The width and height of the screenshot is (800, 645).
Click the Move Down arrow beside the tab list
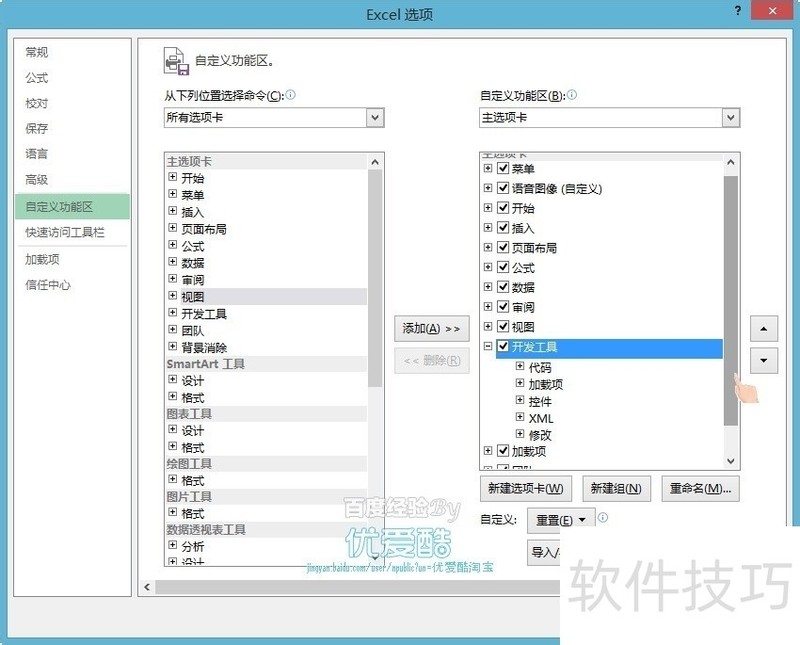pos(764,361)
